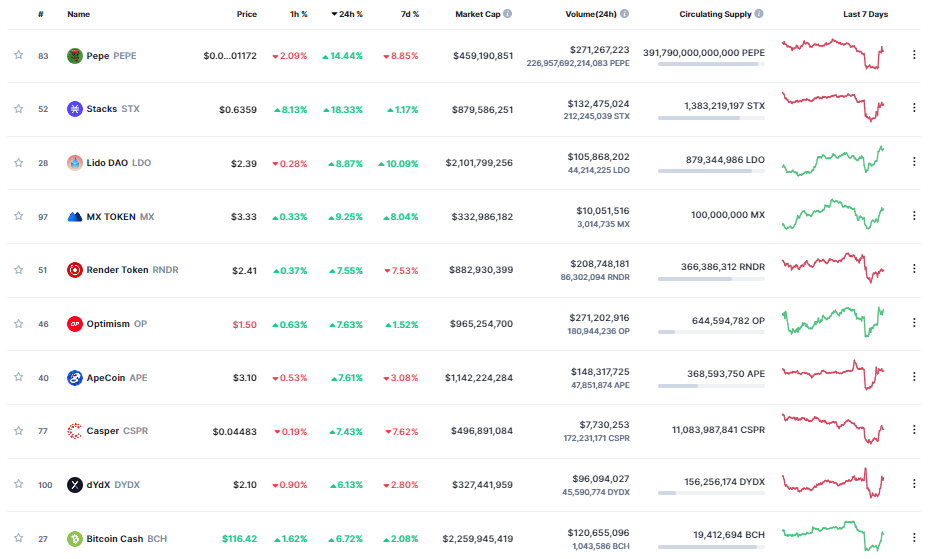
Task: Click the ApeCoin logo icon
Action: [75, 377]
